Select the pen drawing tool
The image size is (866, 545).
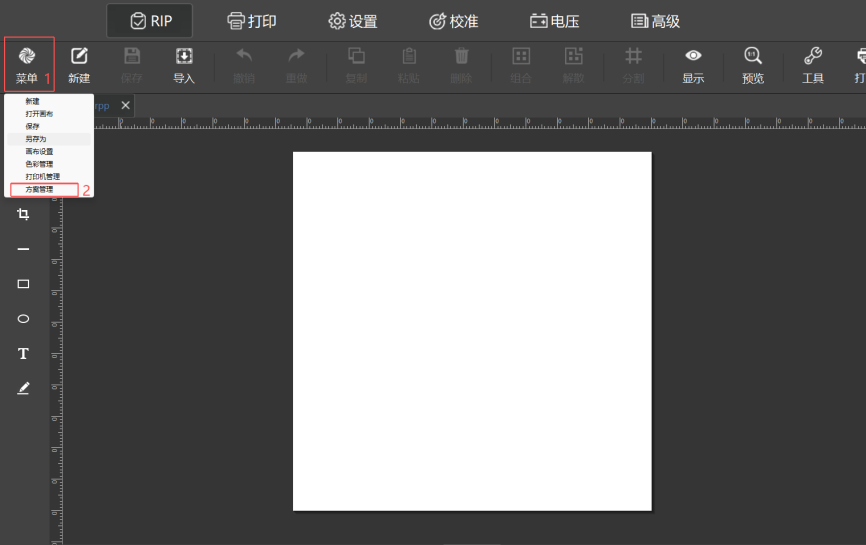(x=23, y=388)
